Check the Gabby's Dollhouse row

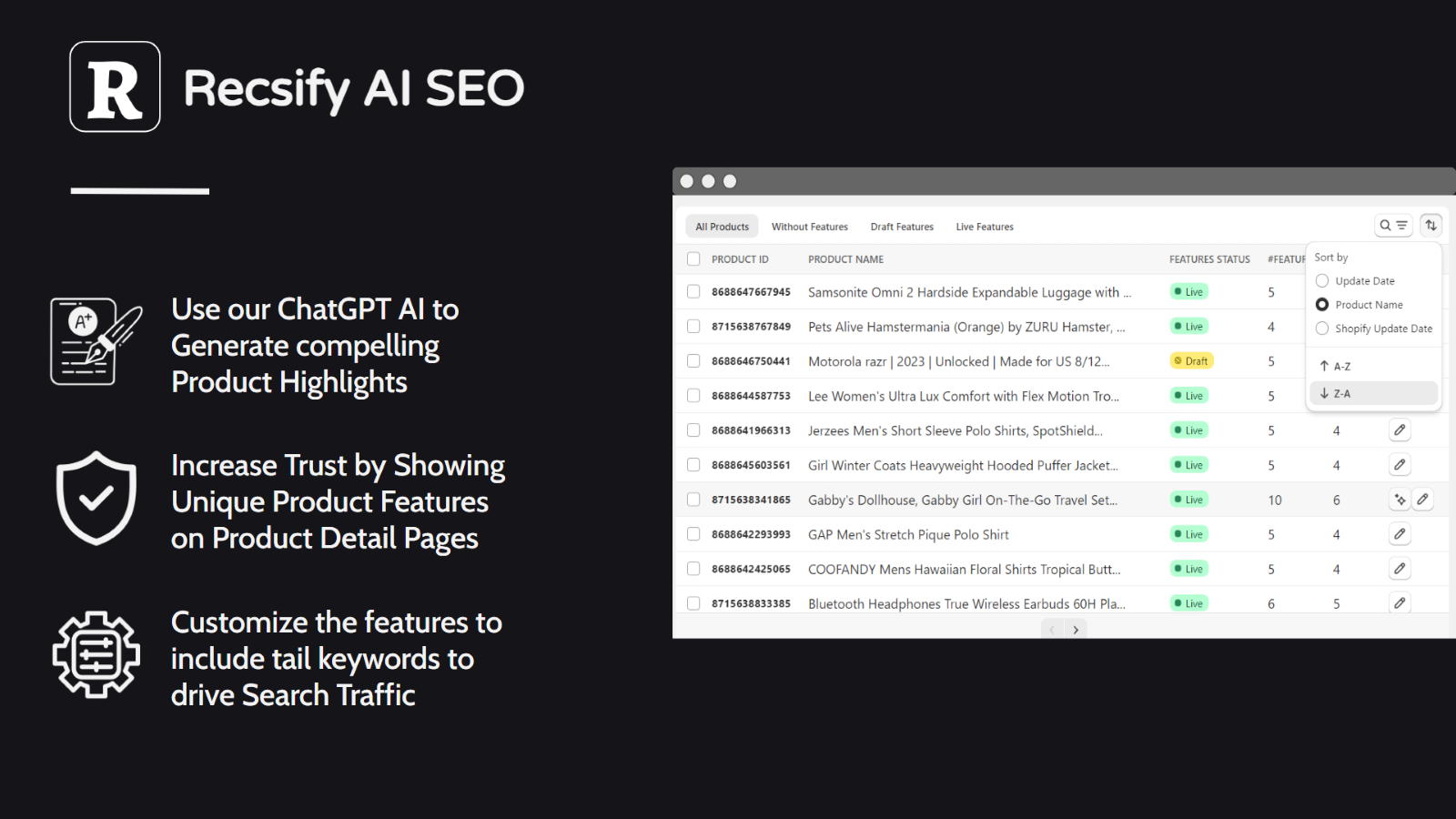pyautogui.click(x=693, y=500)
